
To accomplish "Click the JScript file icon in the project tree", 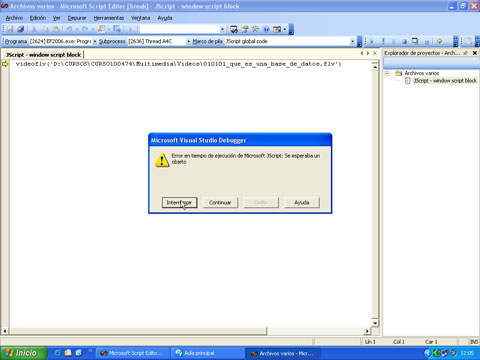I will coord(408,81).
